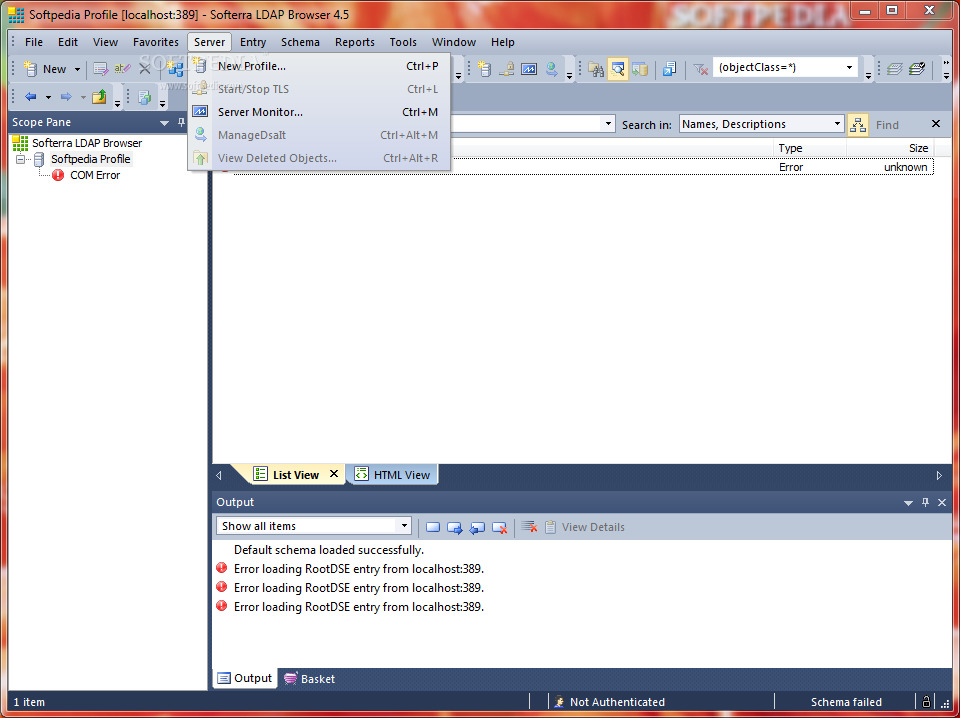Click the Delete X icon in toolbar

pyautogui.click(x=144, y=69)
